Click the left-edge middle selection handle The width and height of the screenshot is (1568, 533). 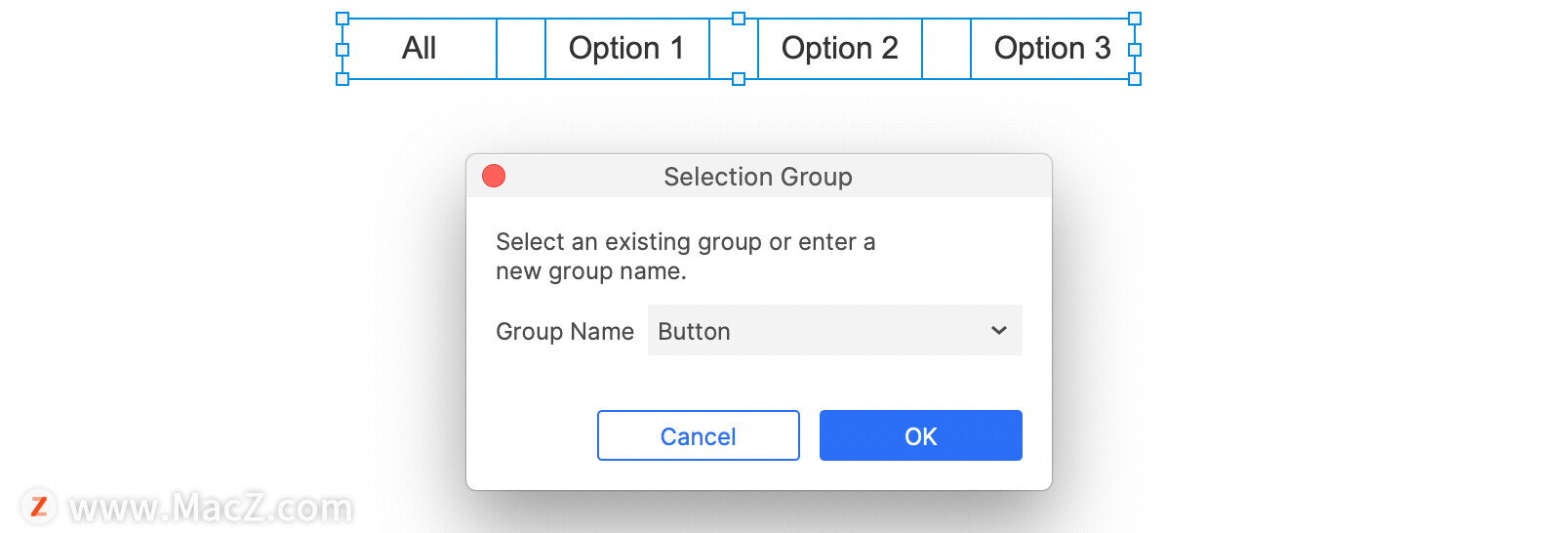pyautogui.click(x=342, y=49)
